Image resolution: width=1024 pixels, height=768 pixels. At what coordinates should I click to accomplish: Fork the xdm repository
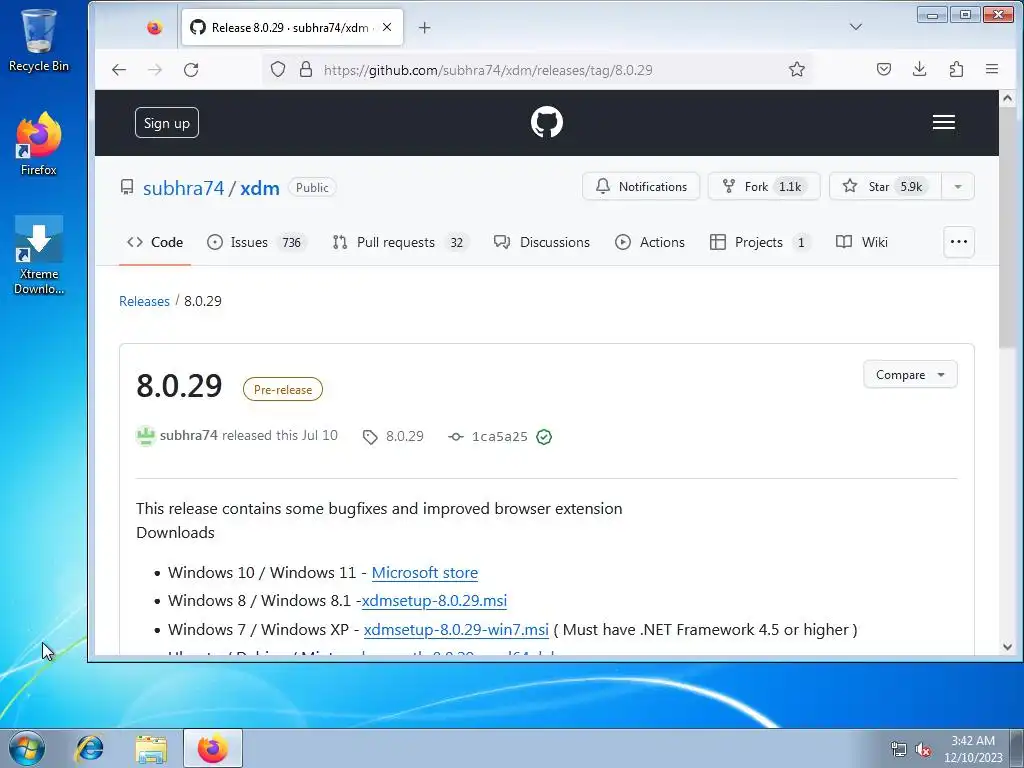click(x=763, y=187)
